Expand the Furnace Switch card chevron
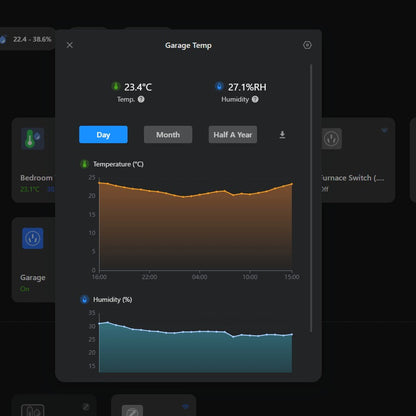 pyautogui.click(x=384, y=130)
